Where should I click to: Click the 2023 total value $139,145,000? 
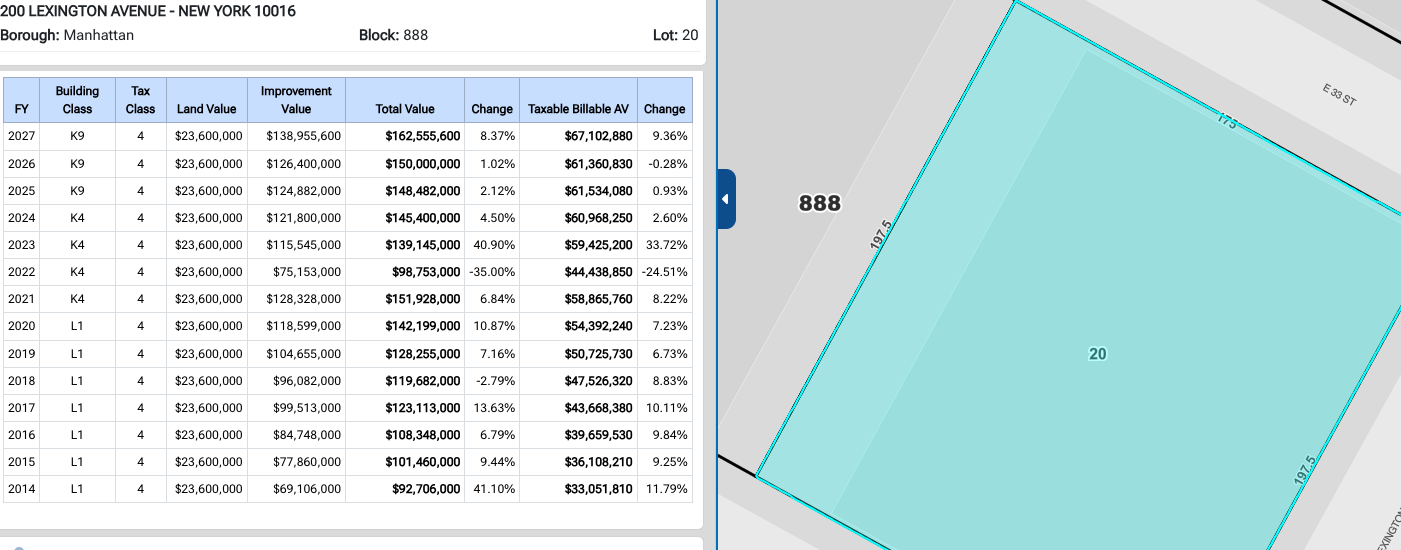pyautogui.click(x=423, y=245)
